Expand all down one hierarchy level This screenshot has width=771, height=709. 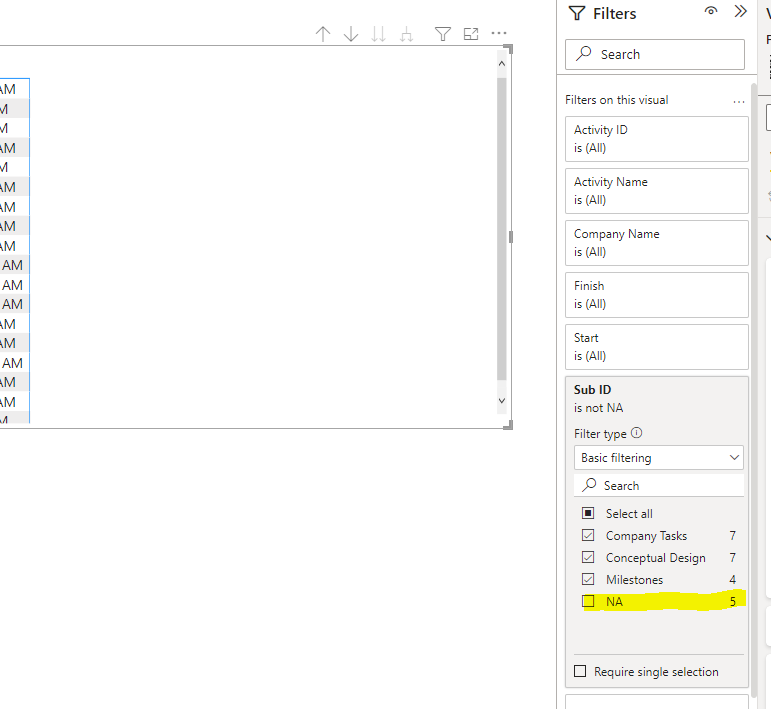pyautogui.click(x=406, y=34)
